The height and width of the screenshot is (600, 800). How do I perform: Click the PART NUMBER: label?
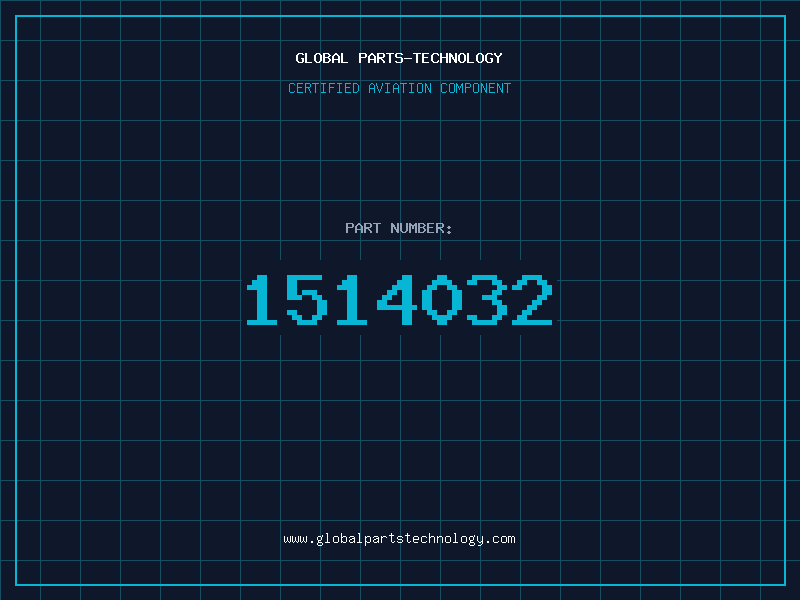(x=399, y=228)
